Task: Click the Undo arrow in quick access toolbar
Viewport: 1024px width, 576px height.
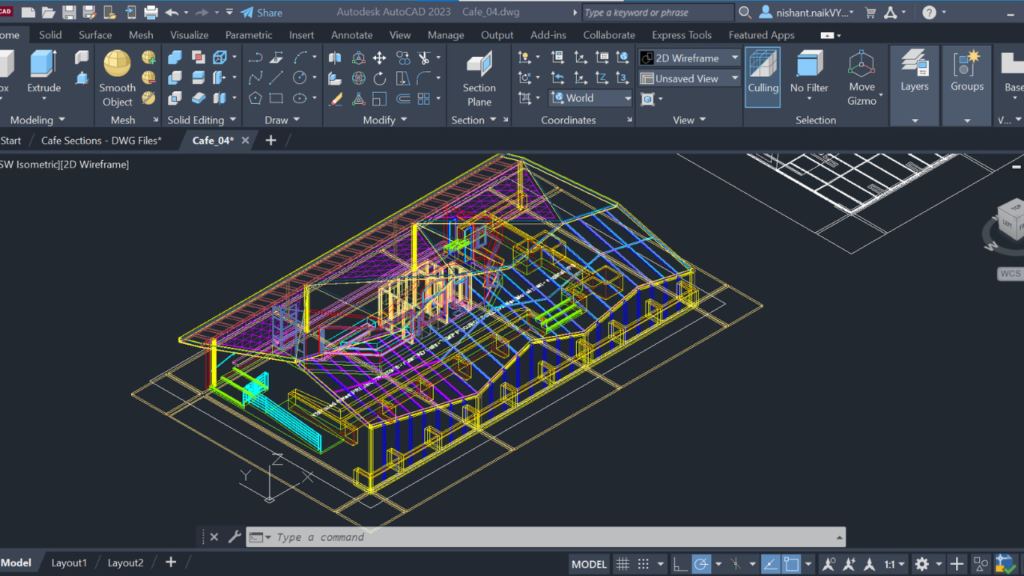Action: coord(172,13)
